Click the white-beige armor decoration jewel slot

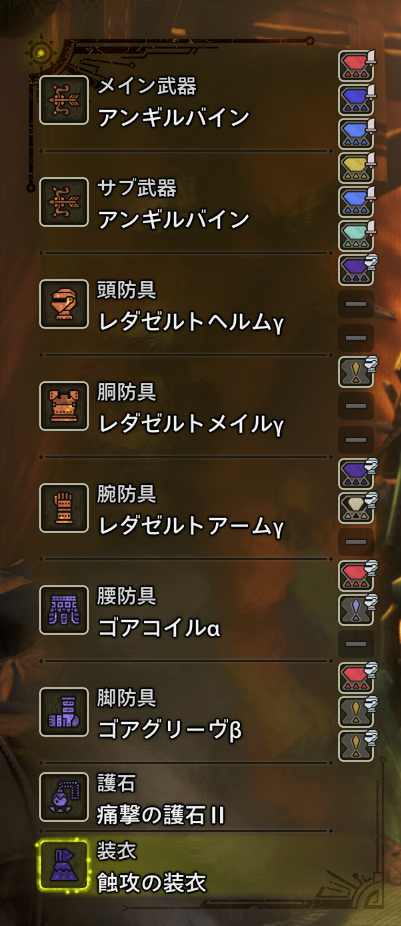(356, 508)
